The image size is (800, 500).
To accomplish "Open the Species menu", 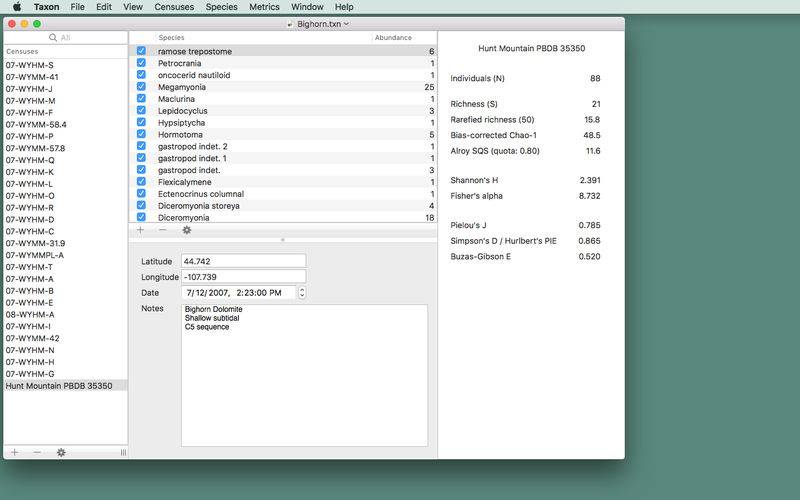I will point(221,7).
